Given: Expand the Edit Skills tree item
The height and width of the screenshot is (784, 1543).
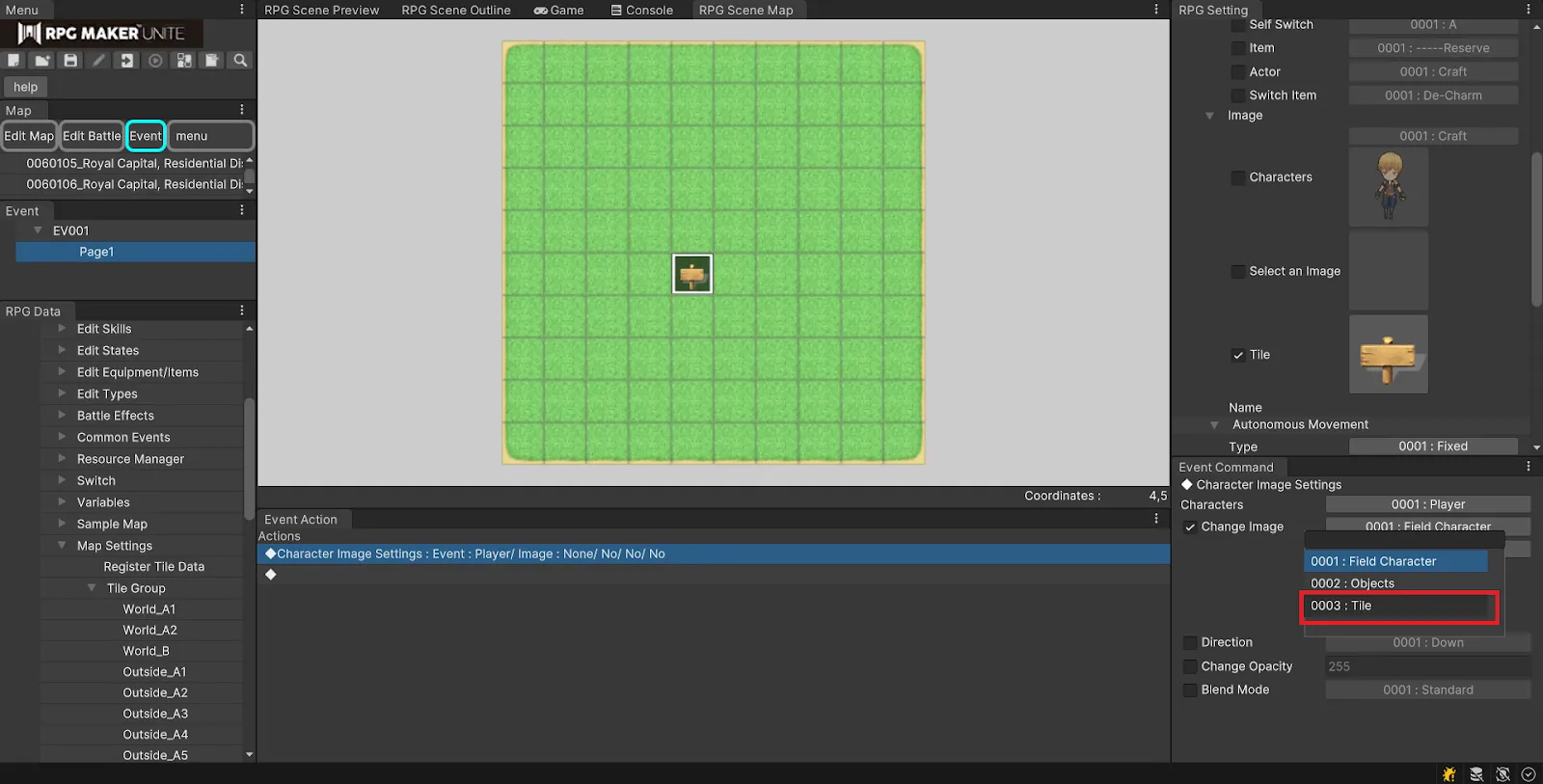Looking at the screenshot, I should (x=62, y=329).
